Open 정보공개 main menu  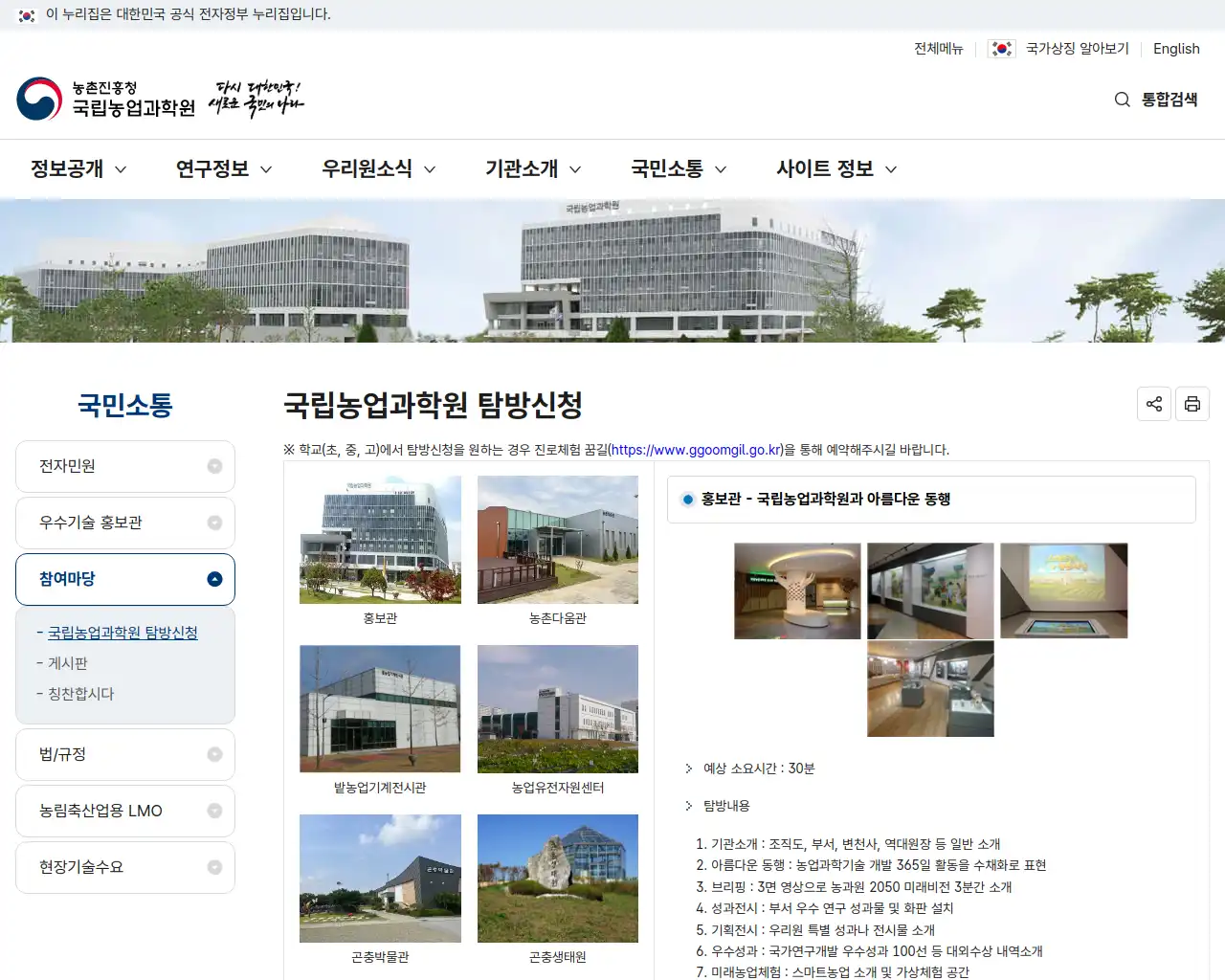[x=67, y=168]
